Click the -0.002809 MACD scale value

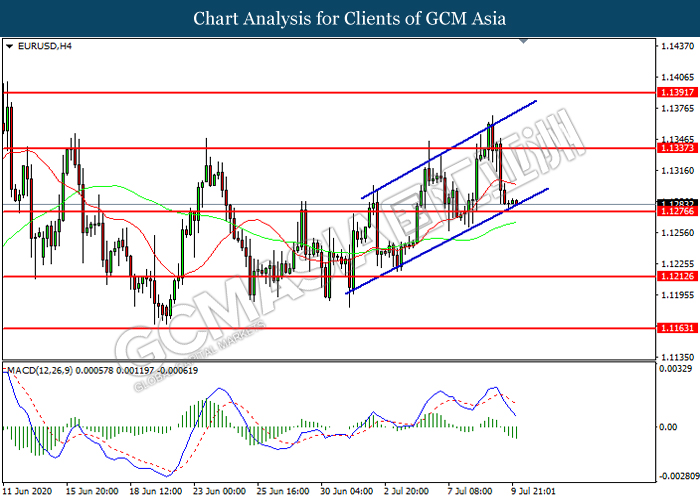677,476
